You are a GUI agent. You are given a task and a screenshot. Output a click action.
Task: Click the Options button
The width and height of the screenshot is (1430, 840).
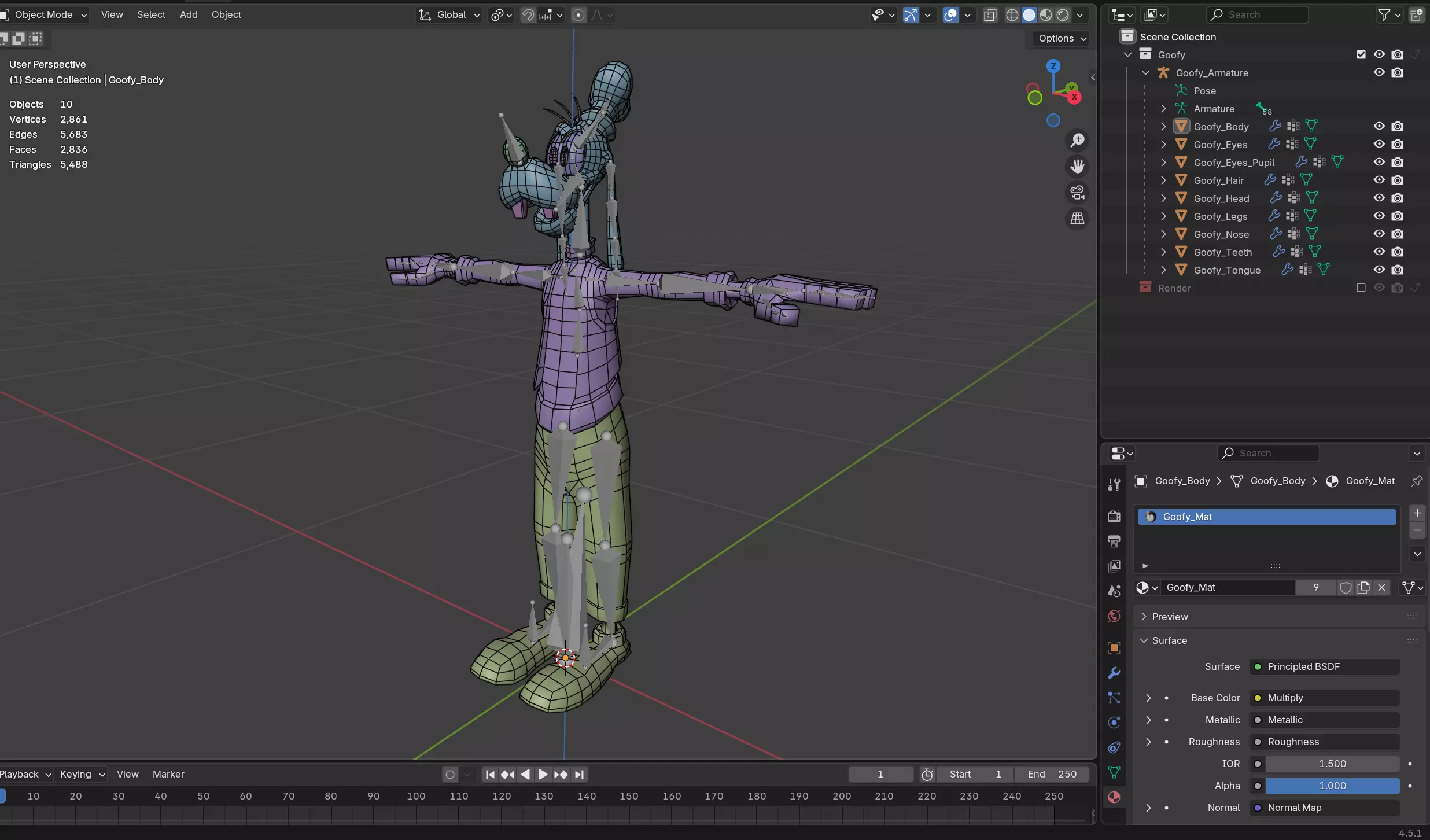tap(1062, 38)
